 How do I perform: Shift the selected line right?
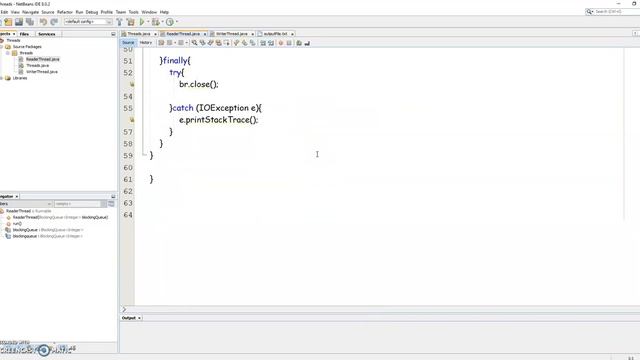pos(271,43)
